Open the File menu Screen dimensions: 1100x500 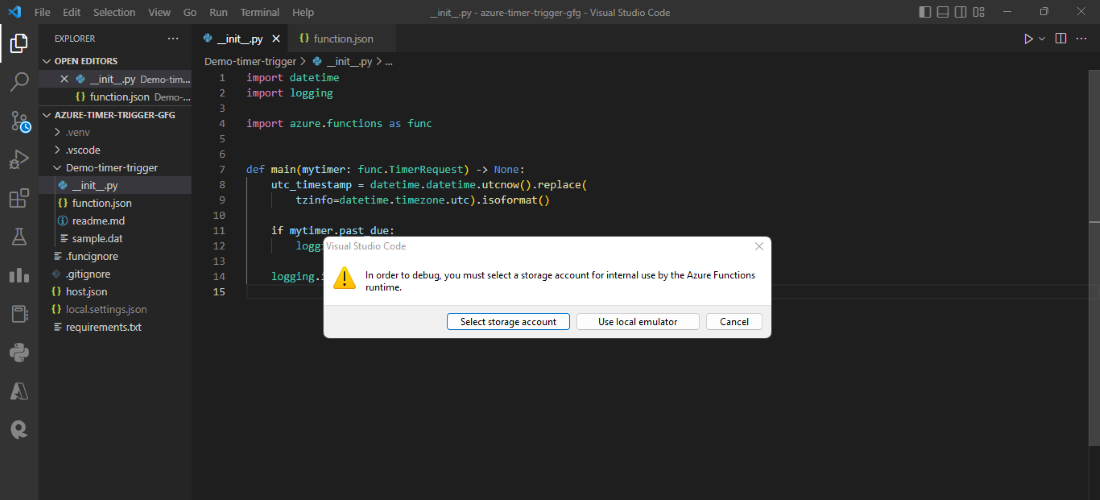(x=42, y=12)
